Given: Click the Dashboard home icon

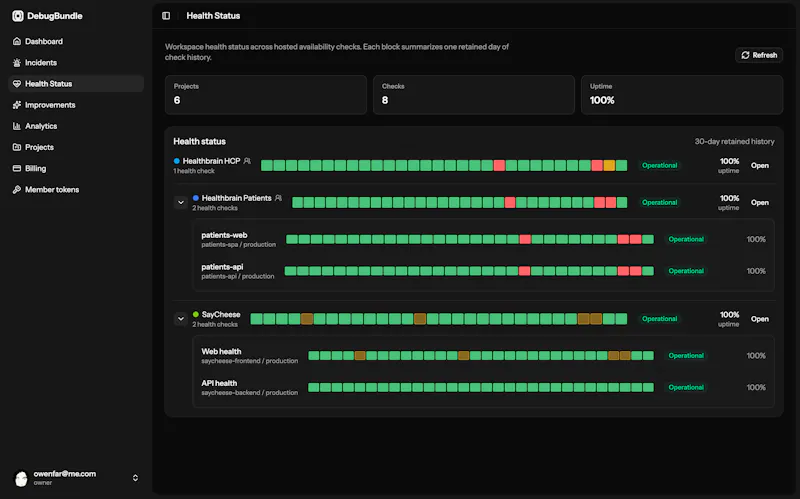Looking at the screenshot, I should 17,41.
